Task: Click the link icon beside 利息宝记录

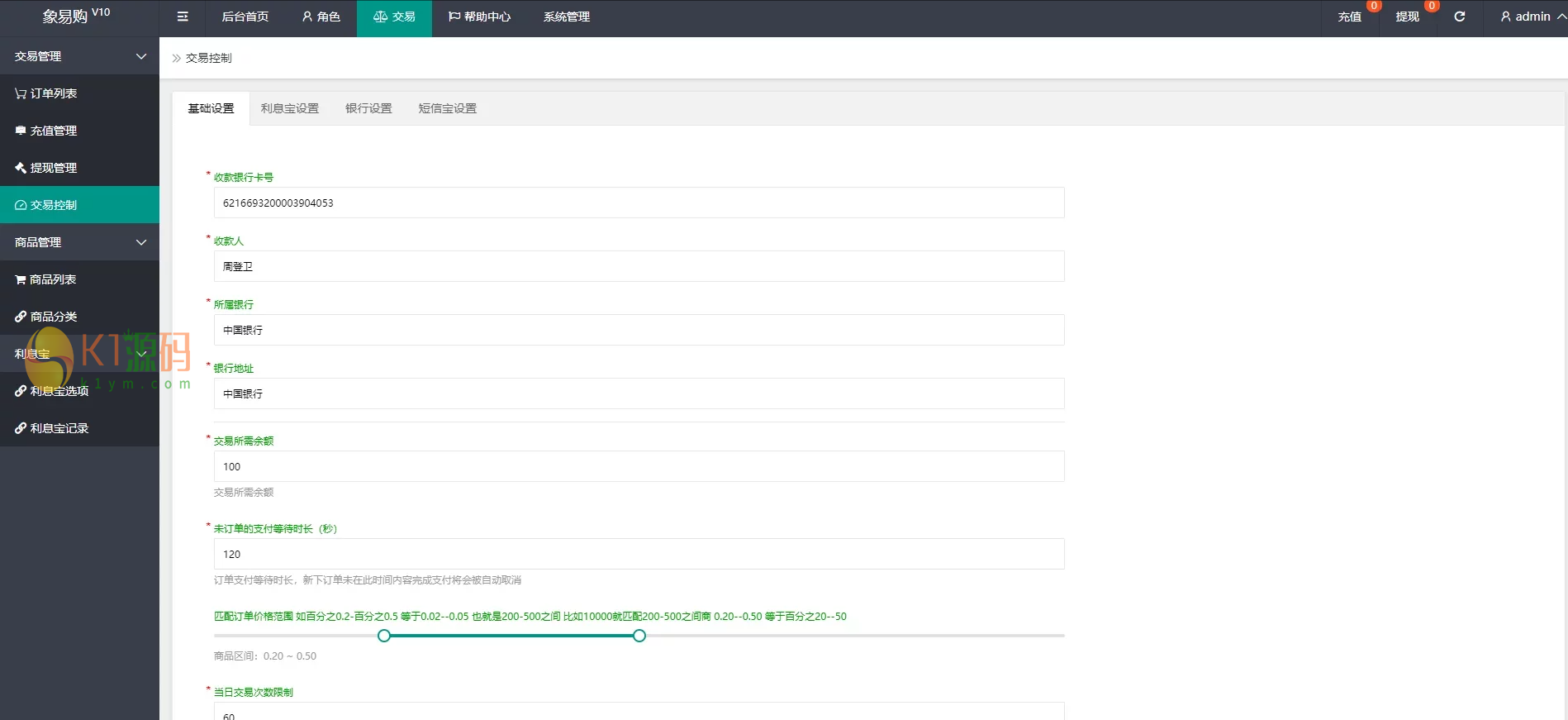Action: (x=21, y=428)
